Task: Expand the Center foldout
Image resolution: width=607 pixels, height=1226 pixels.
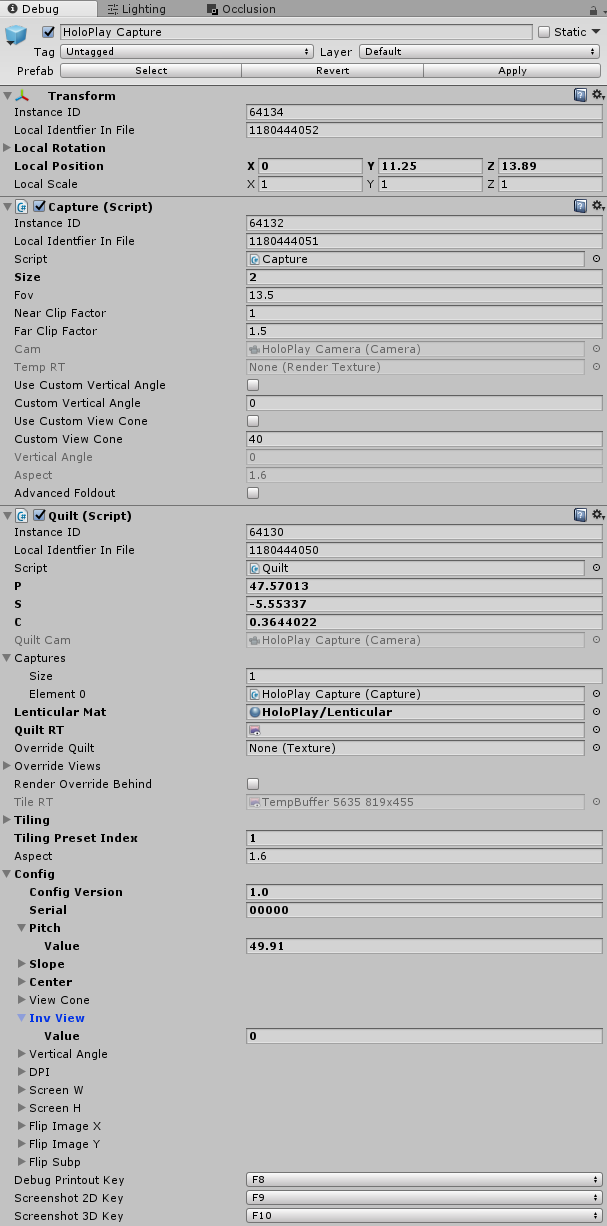Action: point(22,982)
